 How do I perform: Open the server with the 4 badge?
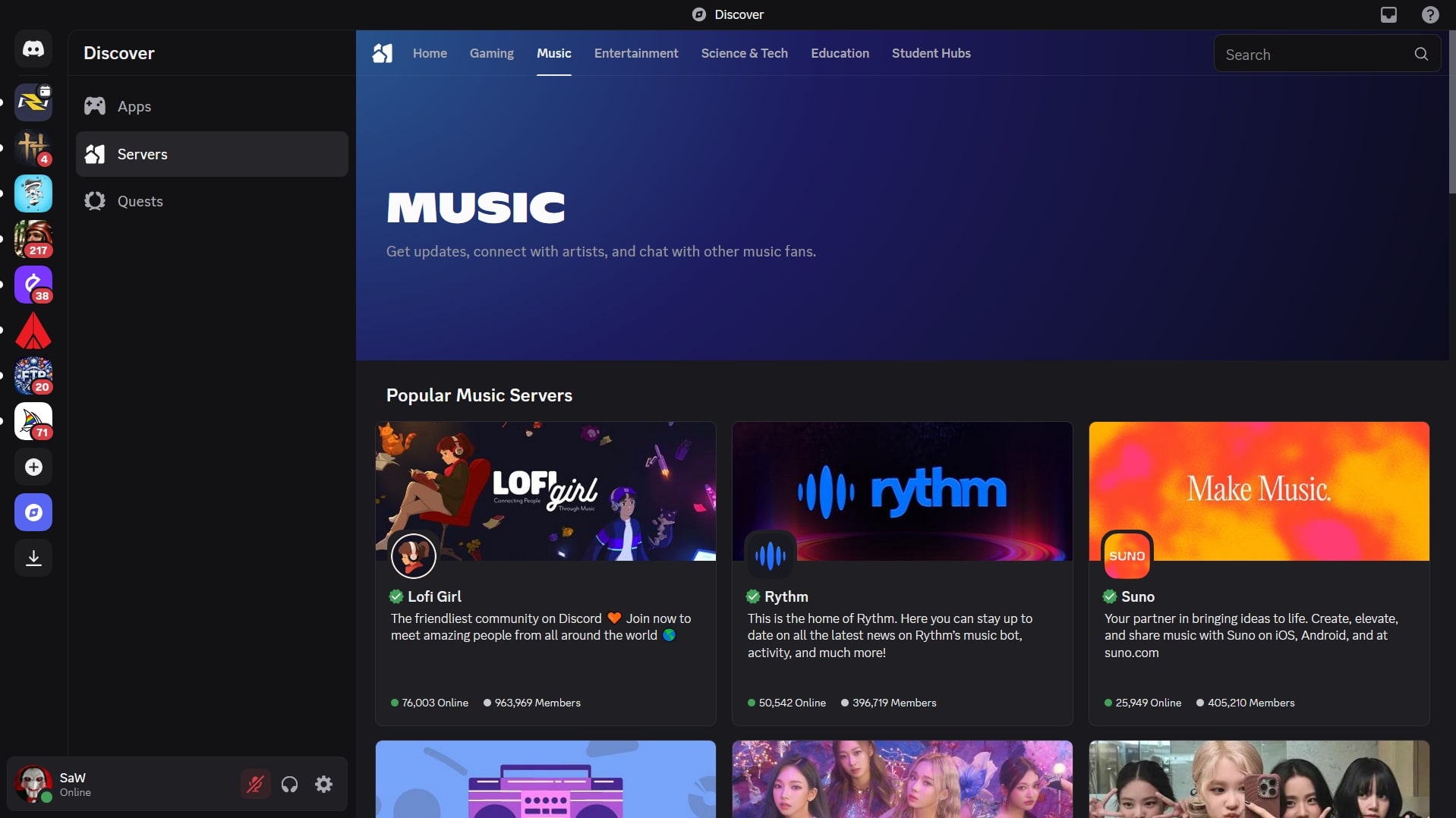(33, 148)
